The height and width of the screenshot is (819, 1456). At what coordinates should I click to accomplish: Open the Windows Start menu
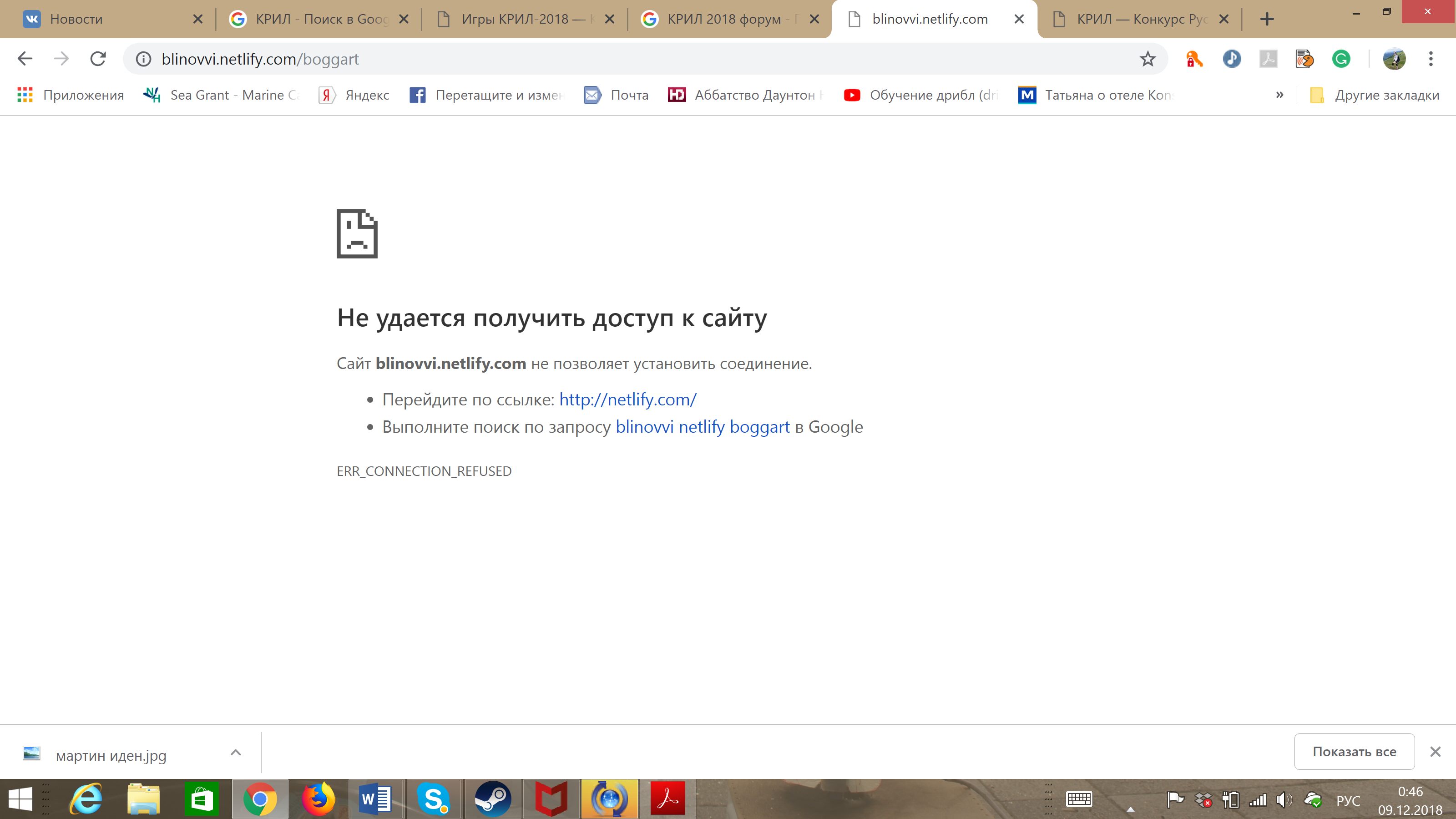[x=21, y=799]
